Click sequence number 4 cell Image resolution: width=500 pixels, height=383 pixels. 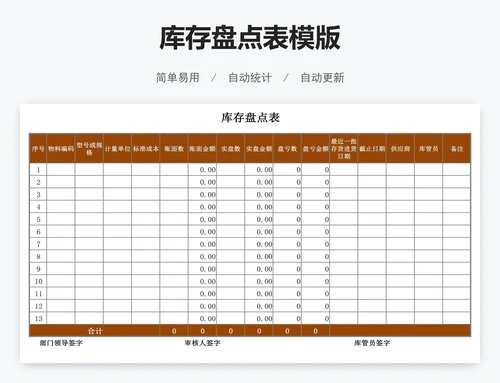[38, 207]
